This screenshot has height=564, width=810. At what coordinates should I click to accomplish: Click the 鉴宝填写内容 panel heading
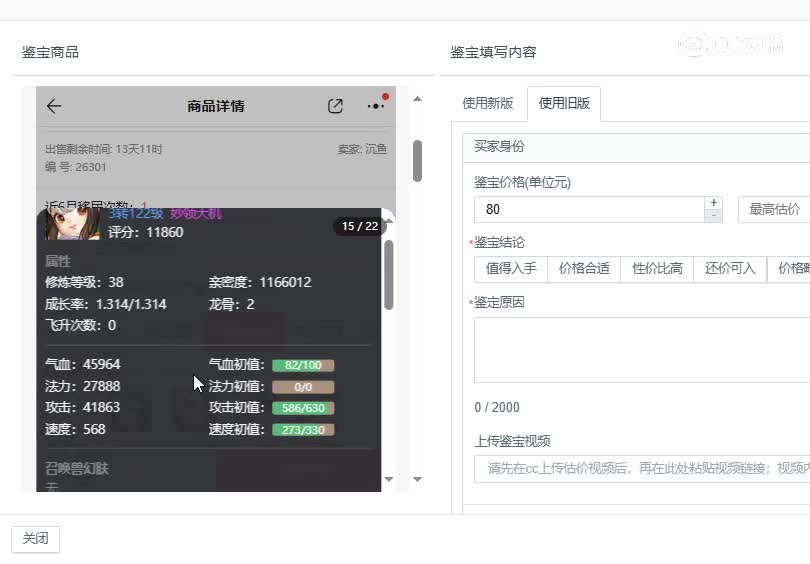tap(493, 52)
